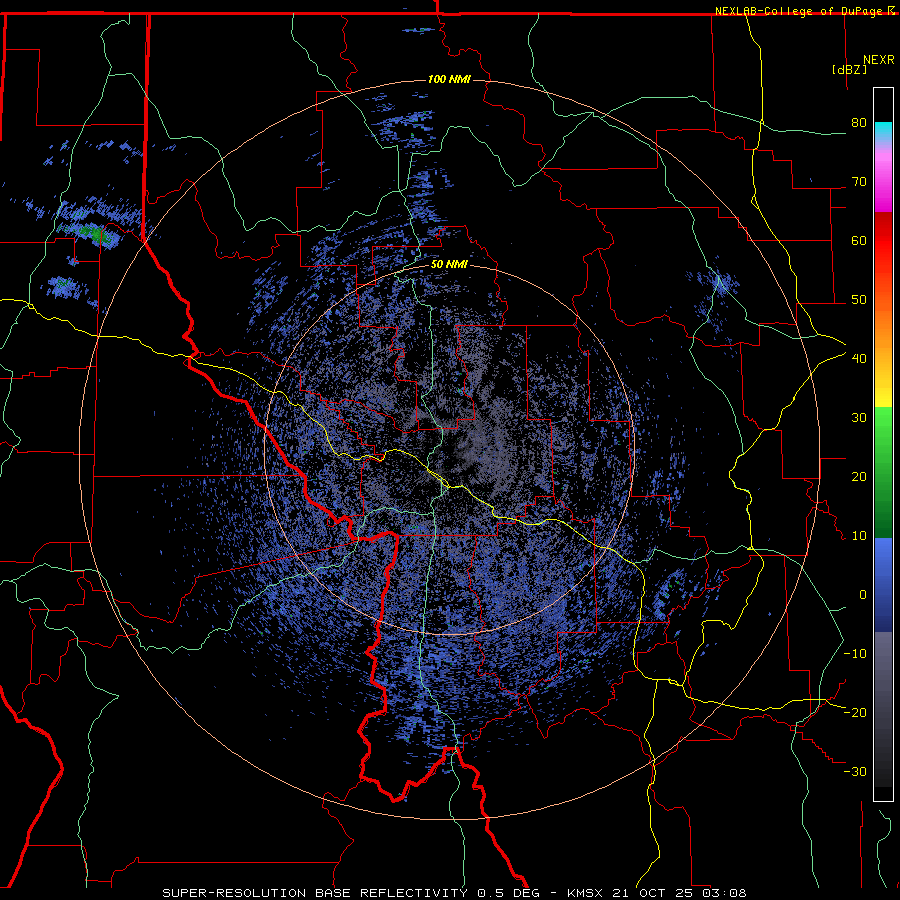Click the 80 value on the dBZ scale

[859, 122]
